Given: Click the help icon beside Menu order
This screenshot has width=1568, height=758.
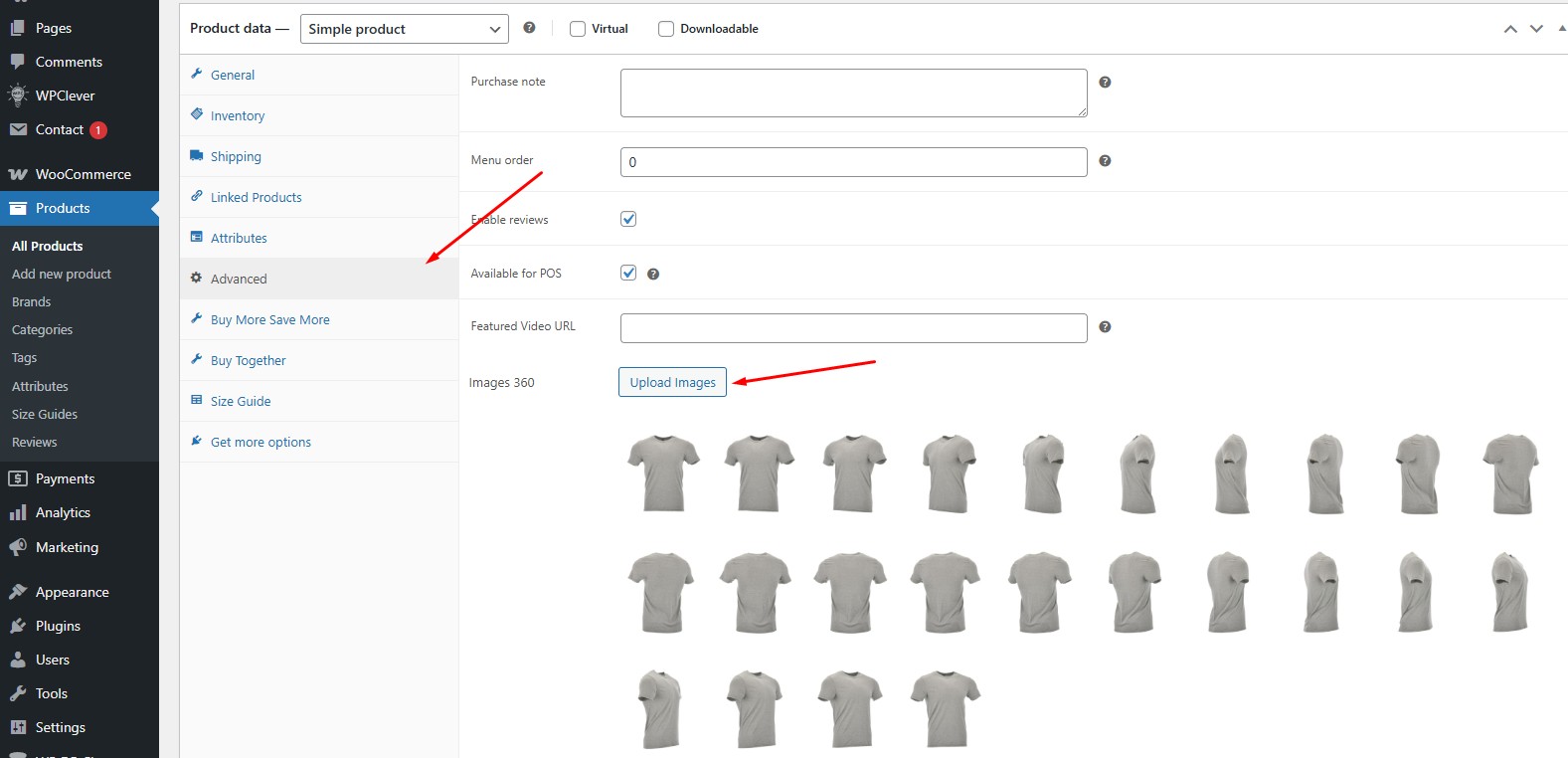Looking at the screenshot, I should pos(1105,161).
